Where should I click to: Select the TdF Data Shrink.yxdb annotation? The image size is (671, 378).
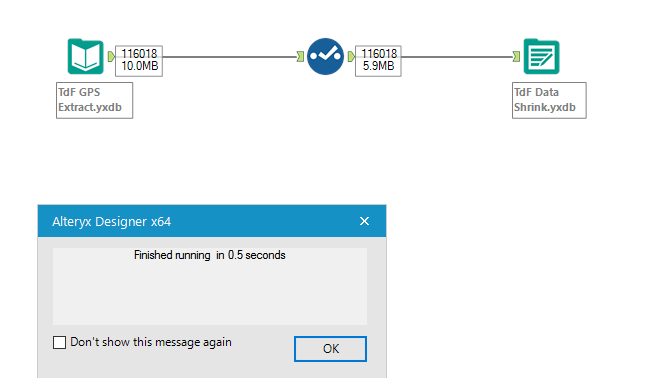point(549,100)
